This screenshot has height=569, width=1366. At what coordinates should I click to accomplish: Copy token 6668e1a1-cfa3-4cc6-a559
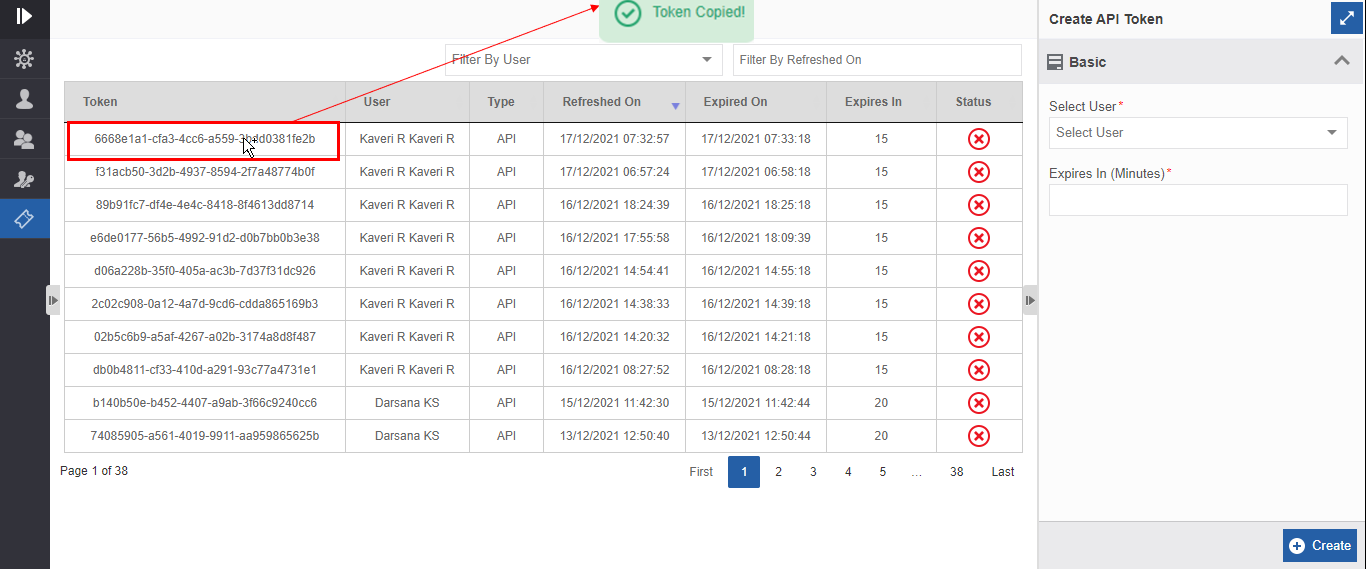pos(205,139)
